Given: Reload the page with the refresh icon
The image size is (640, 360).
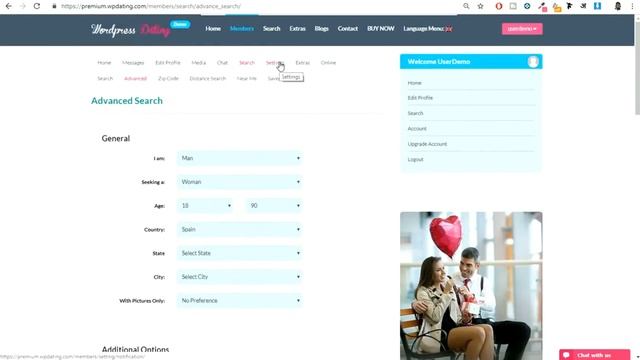Looking at the screenshot, I should tap(37, 6).
